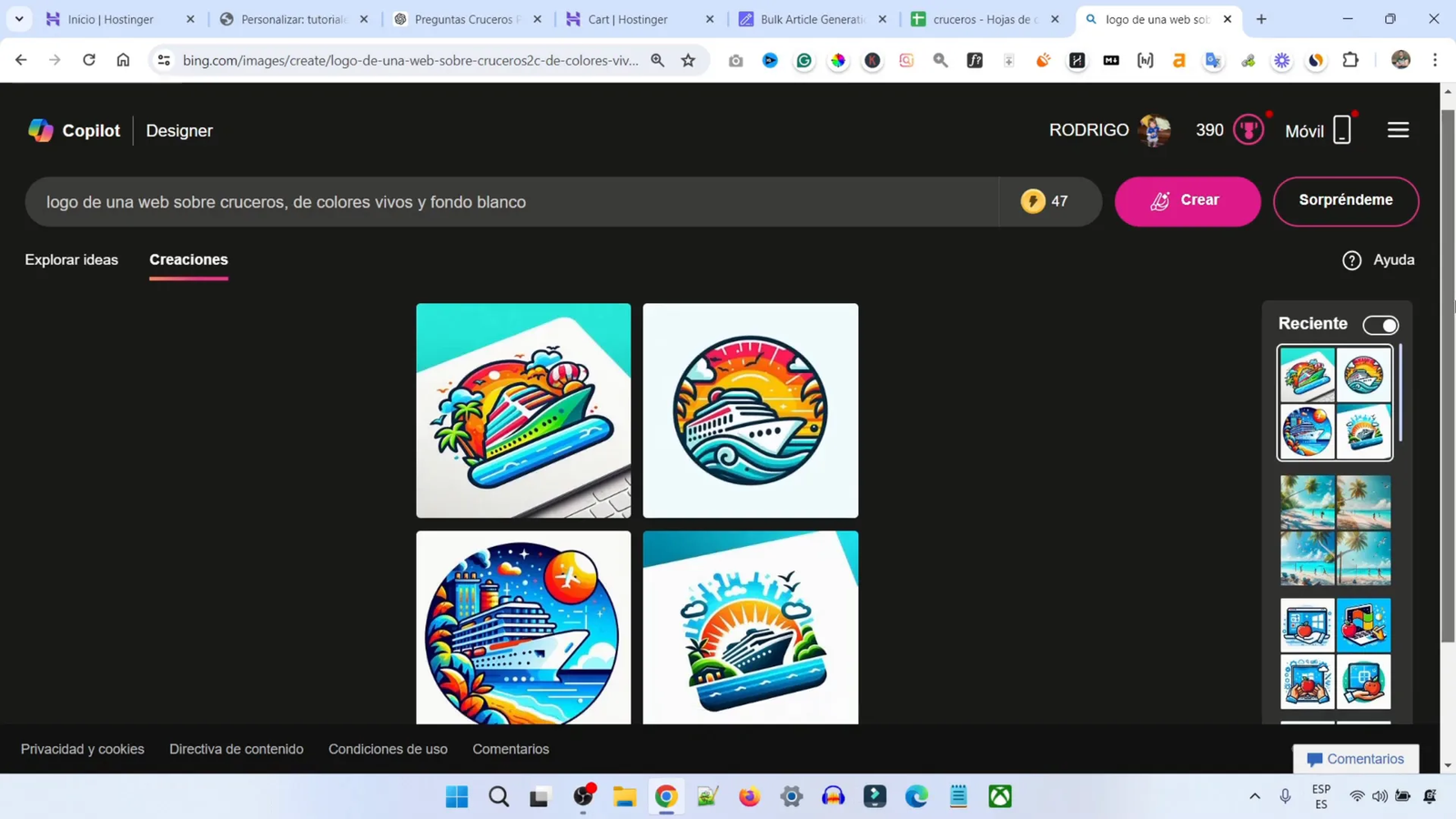
Task: Open the Copilot Designer hamburger menu
Action: point(1399,130)
